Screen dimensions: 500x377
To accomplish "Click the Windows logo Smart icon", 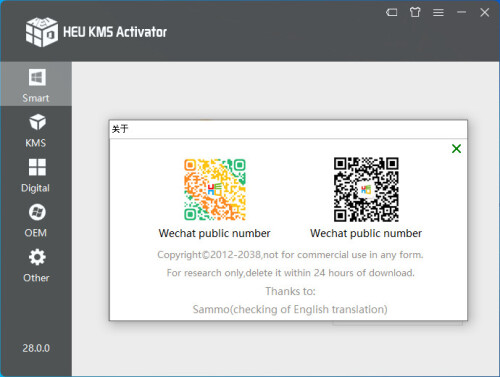I will tap(37, 77).
